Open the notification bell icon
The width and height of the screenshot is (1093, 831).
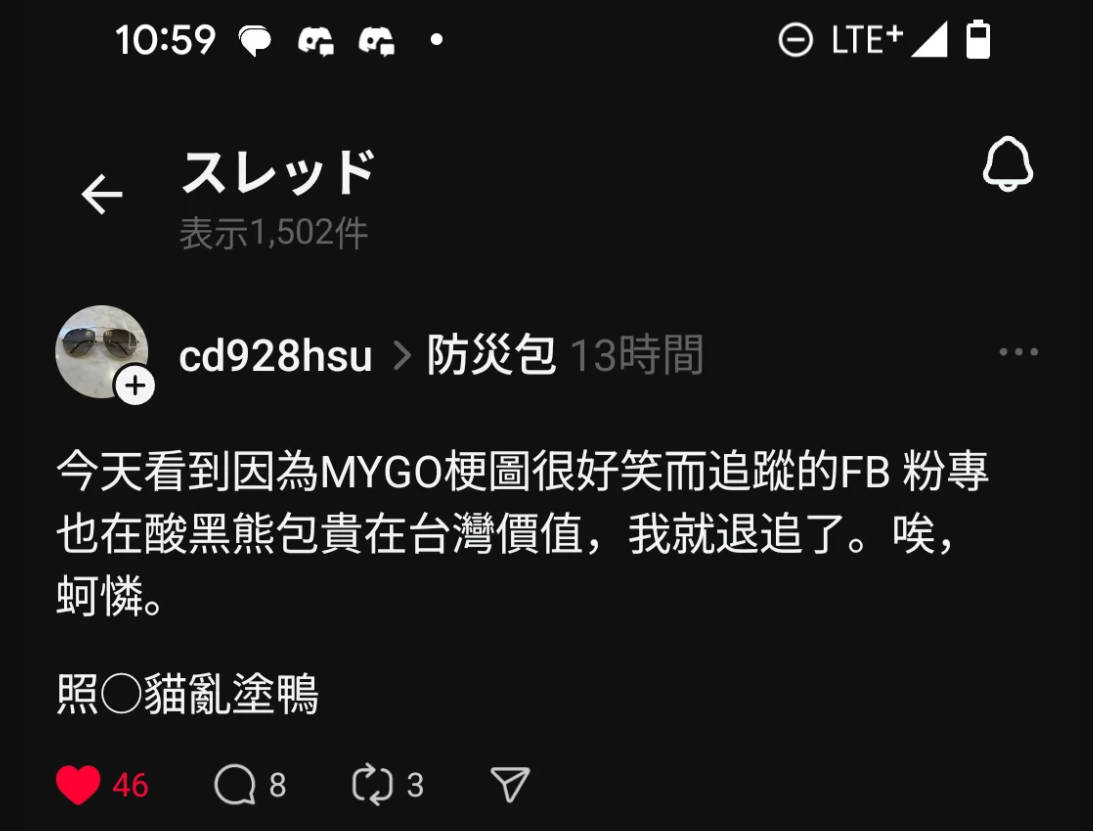click(1008, 165)
